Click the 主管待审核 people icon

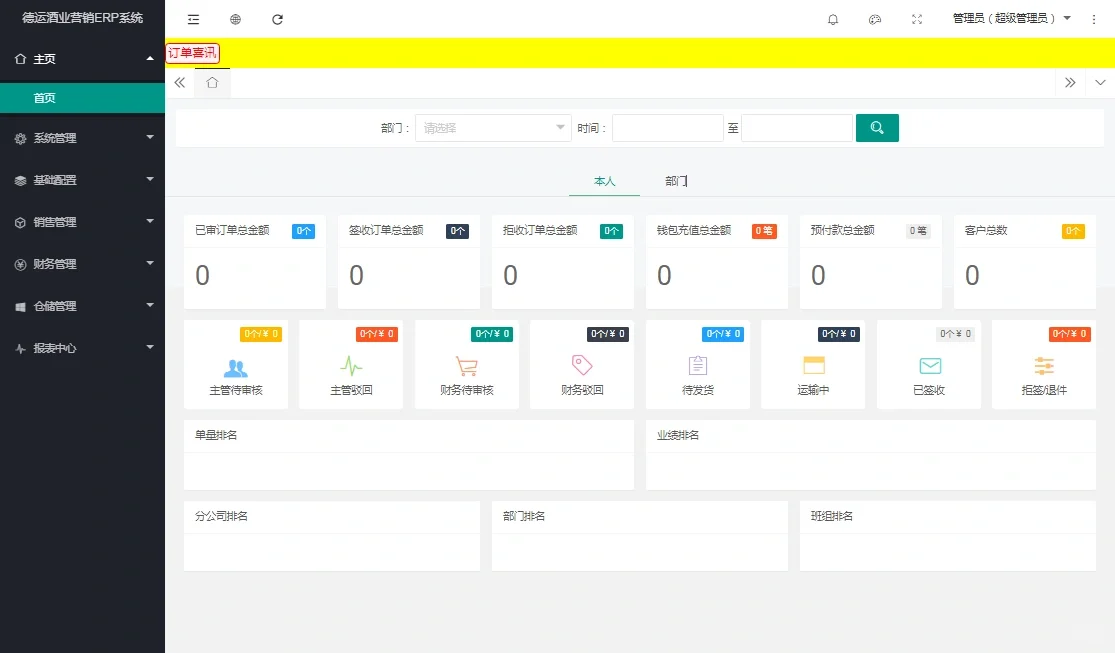tap(235, 367)
